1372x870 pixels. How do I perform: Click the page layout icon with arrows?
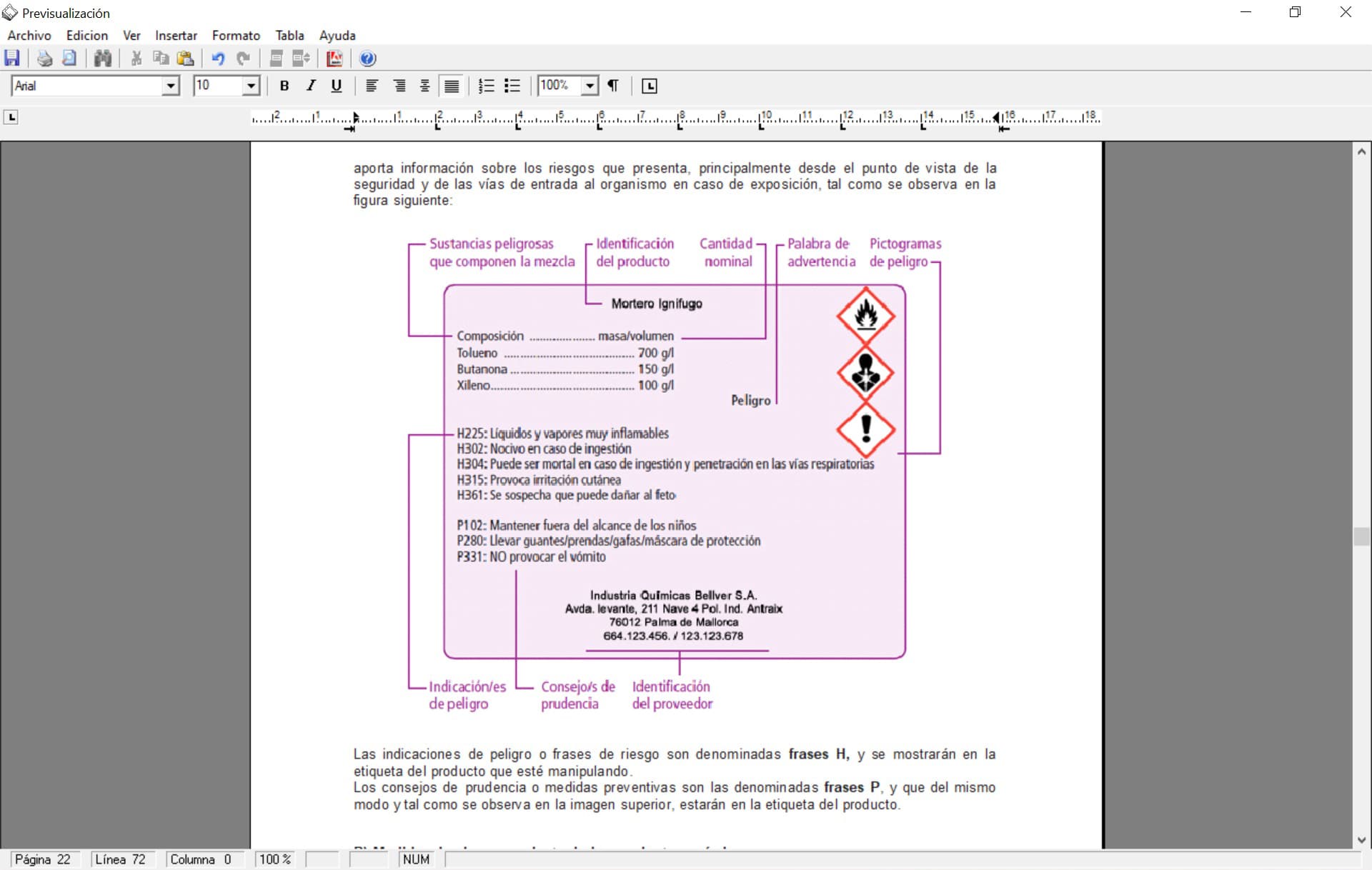pos(301,59)
